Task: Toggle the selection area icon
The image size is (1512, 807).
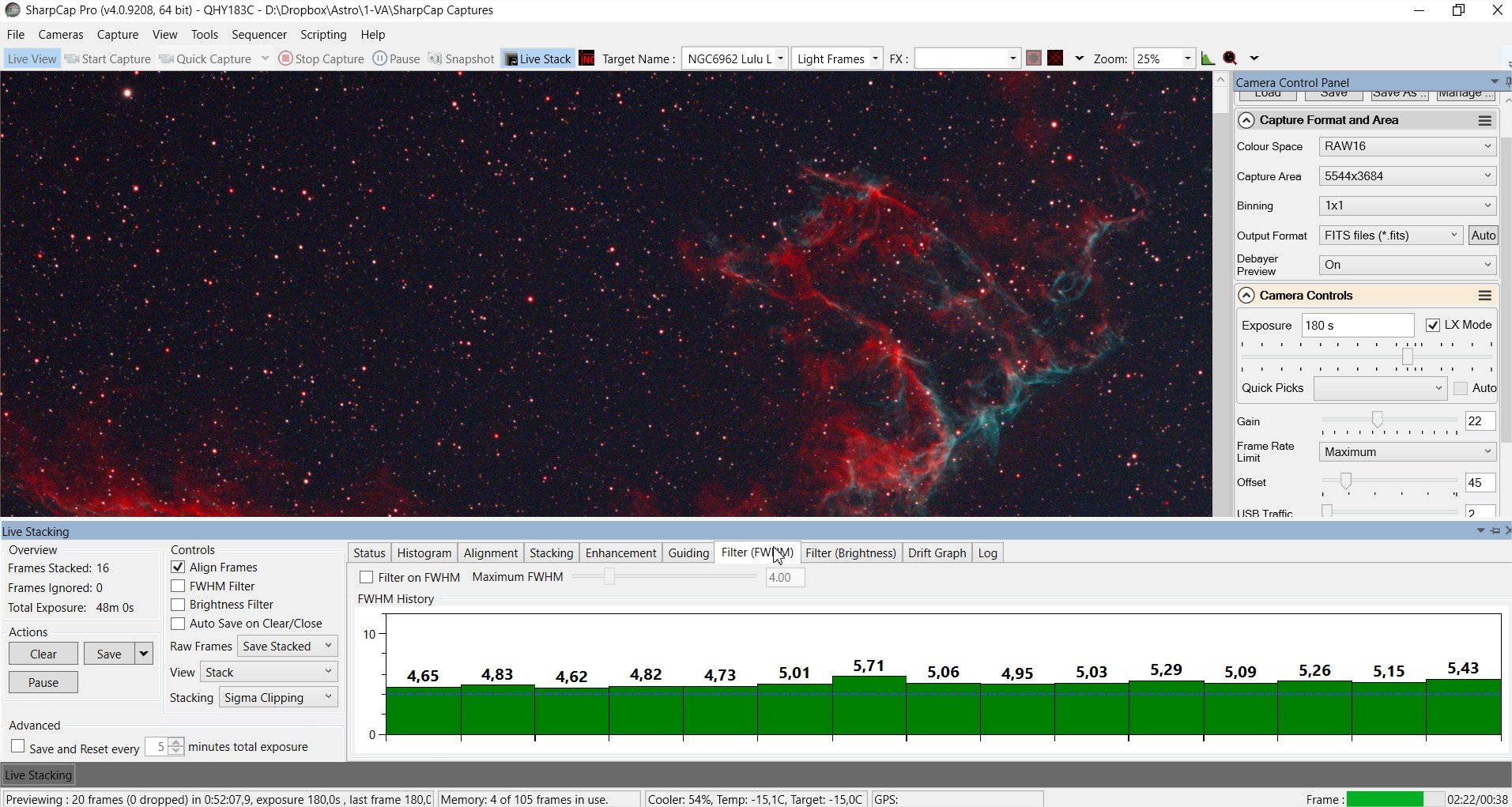Action: pos(1033,58)
